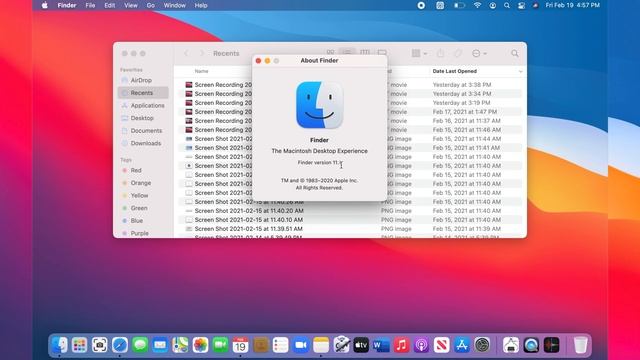Open the Wi-Fi menu bar icon
This screenshot has height=360, width=640.
pos(477,5)
